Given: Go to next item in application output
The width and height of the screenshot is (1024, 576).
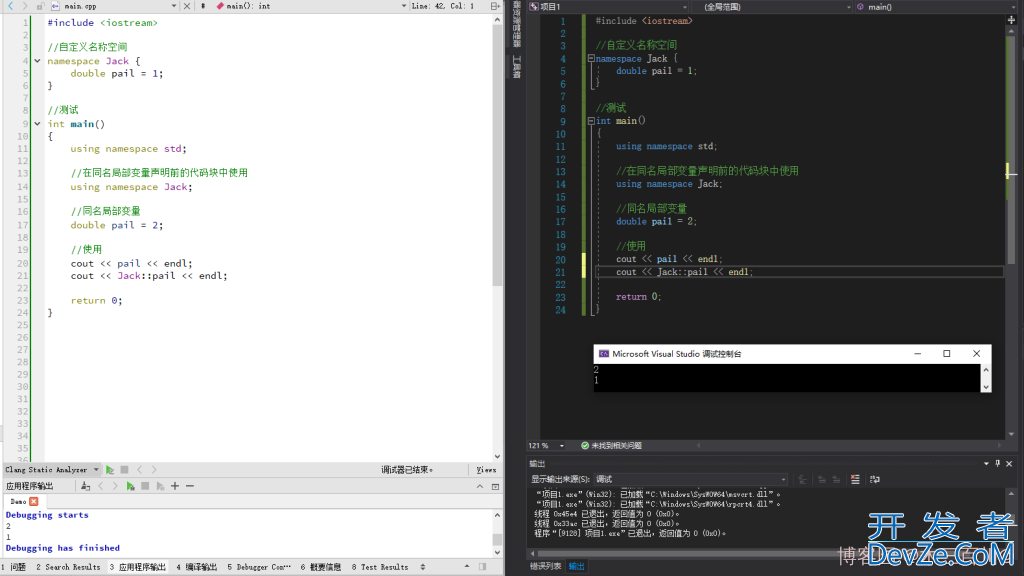Looking at the screenshot, I should (x=115, y=486).
